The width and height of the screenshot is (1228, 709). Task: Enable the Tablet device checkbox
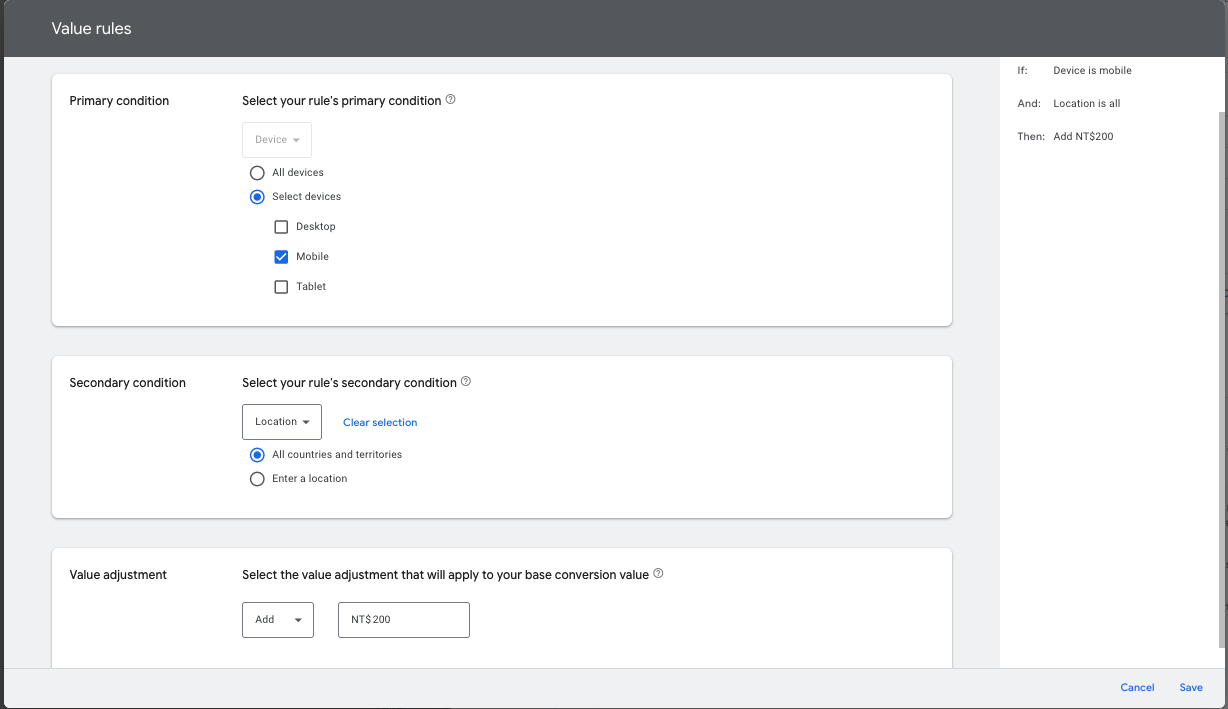click(281, 287)
